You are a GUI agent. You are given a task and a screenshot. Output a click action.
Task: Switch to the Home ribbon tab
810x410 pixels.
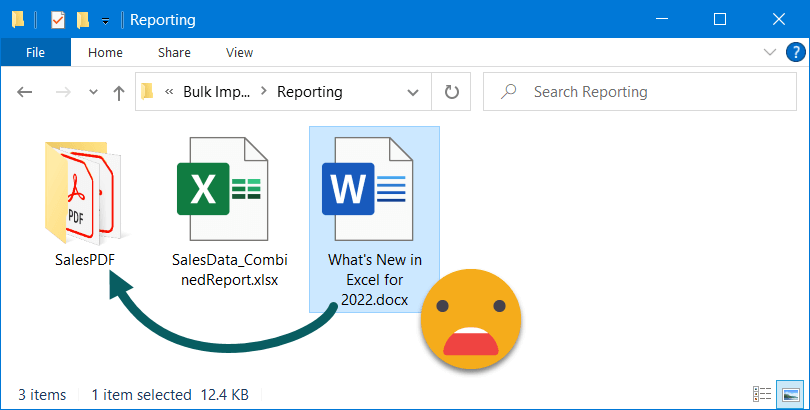pyautogui.click(x=105, y=52)
